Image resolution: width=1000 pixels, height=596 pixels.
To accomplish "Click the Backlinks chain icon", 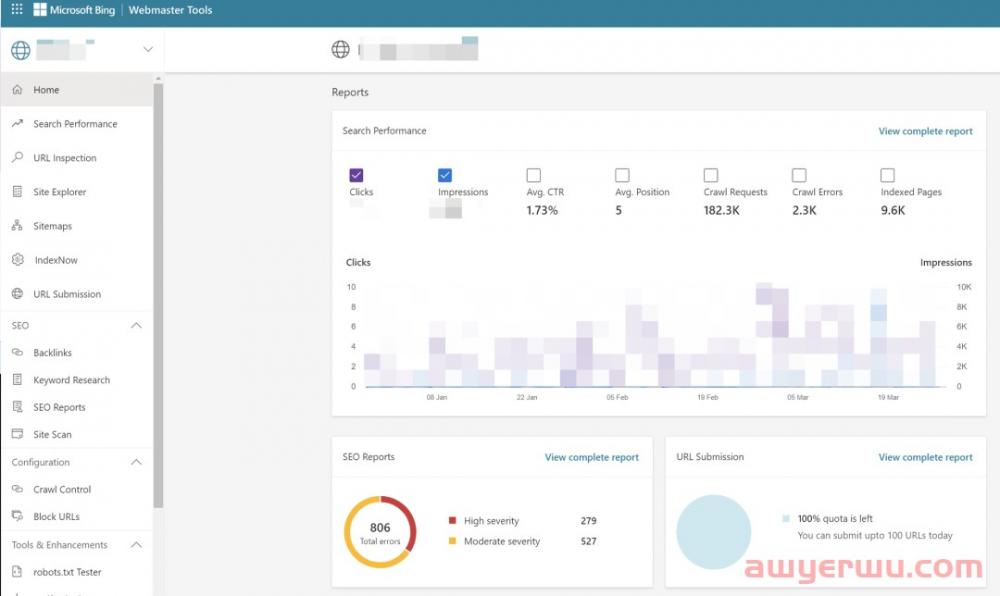I will pos(17,353).
